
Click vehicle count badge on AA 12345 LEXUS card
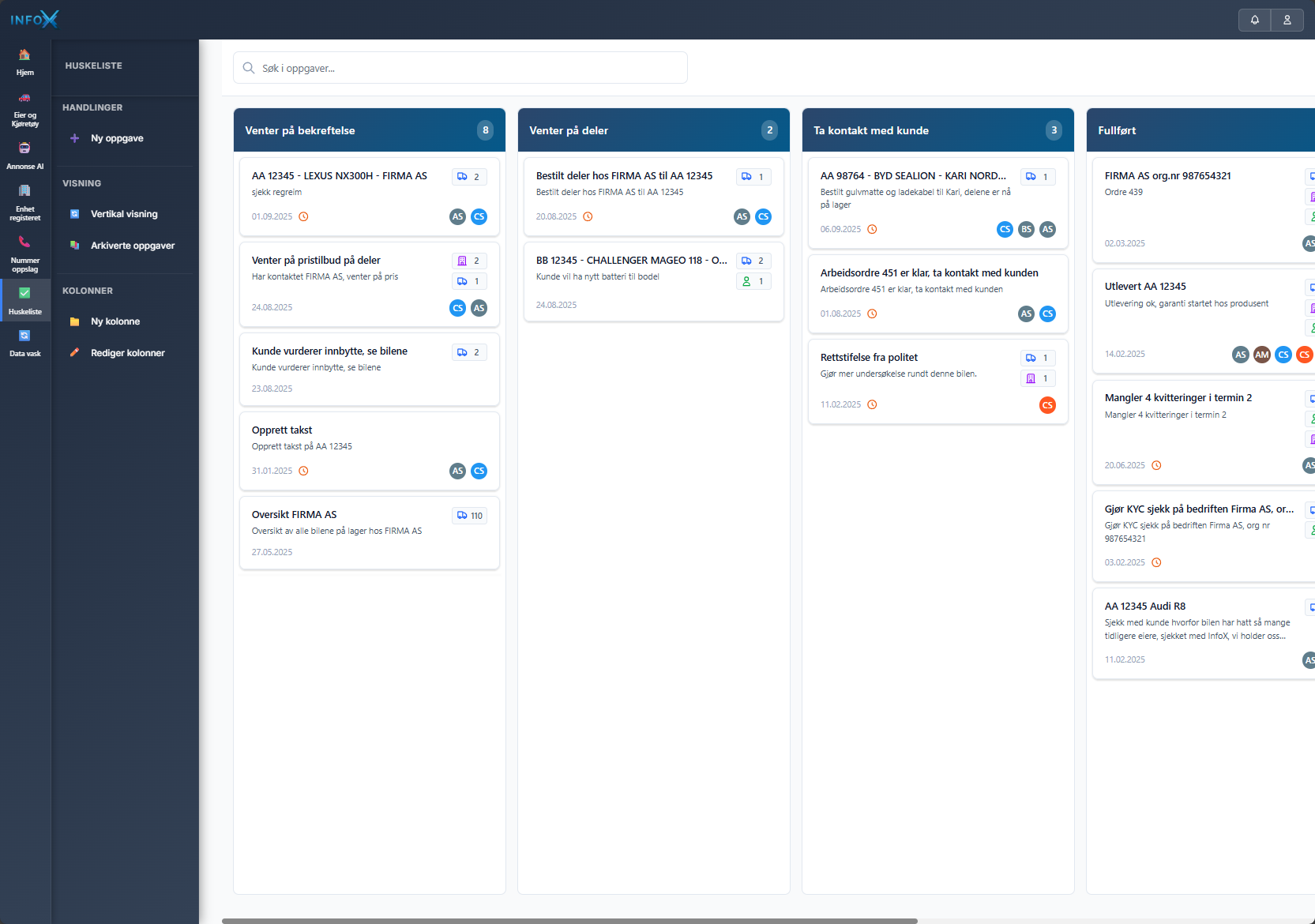[469, 177]
